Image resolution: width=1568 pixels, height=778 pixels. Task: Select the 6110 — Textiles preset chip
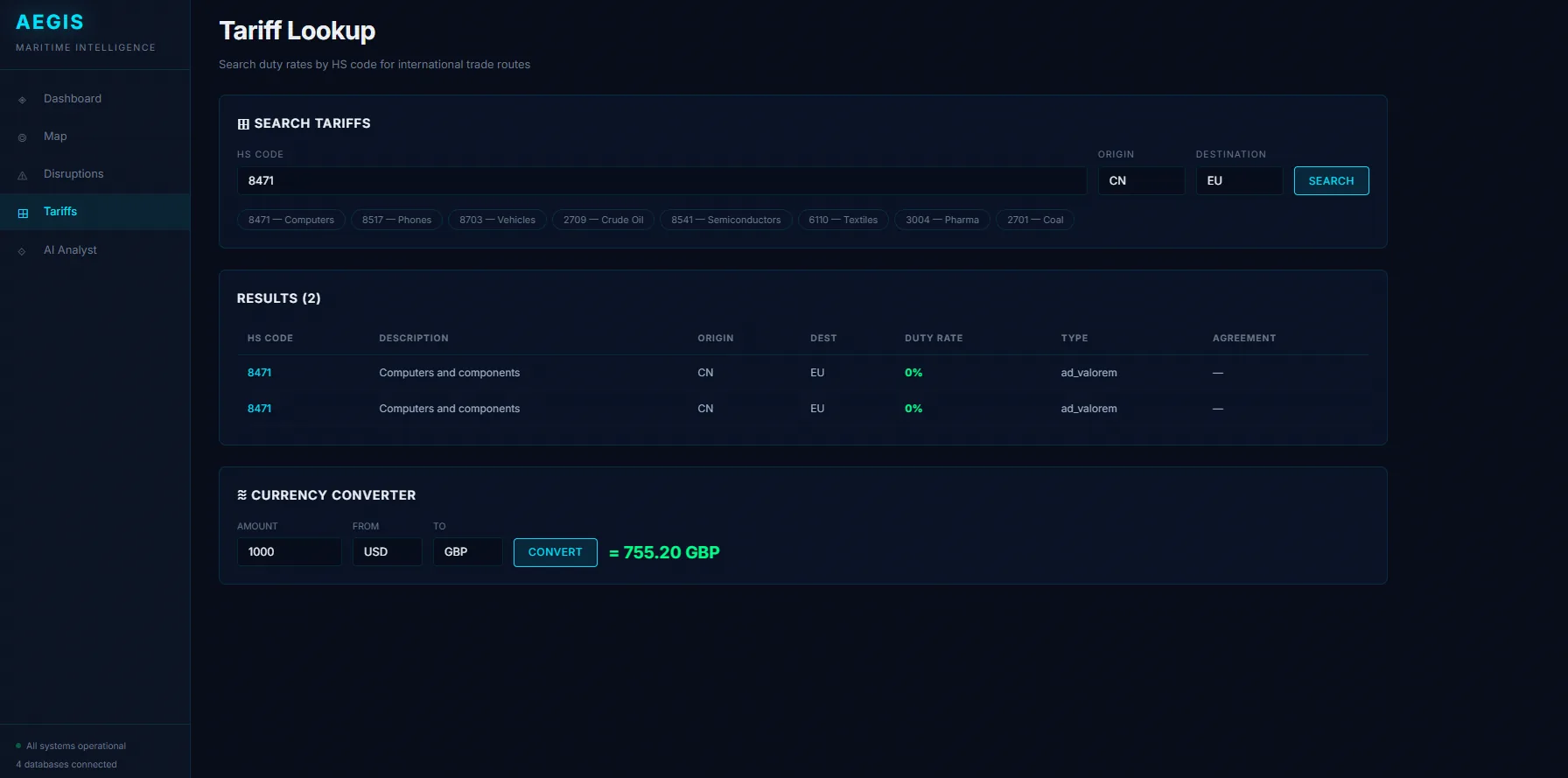coord(843,220)
